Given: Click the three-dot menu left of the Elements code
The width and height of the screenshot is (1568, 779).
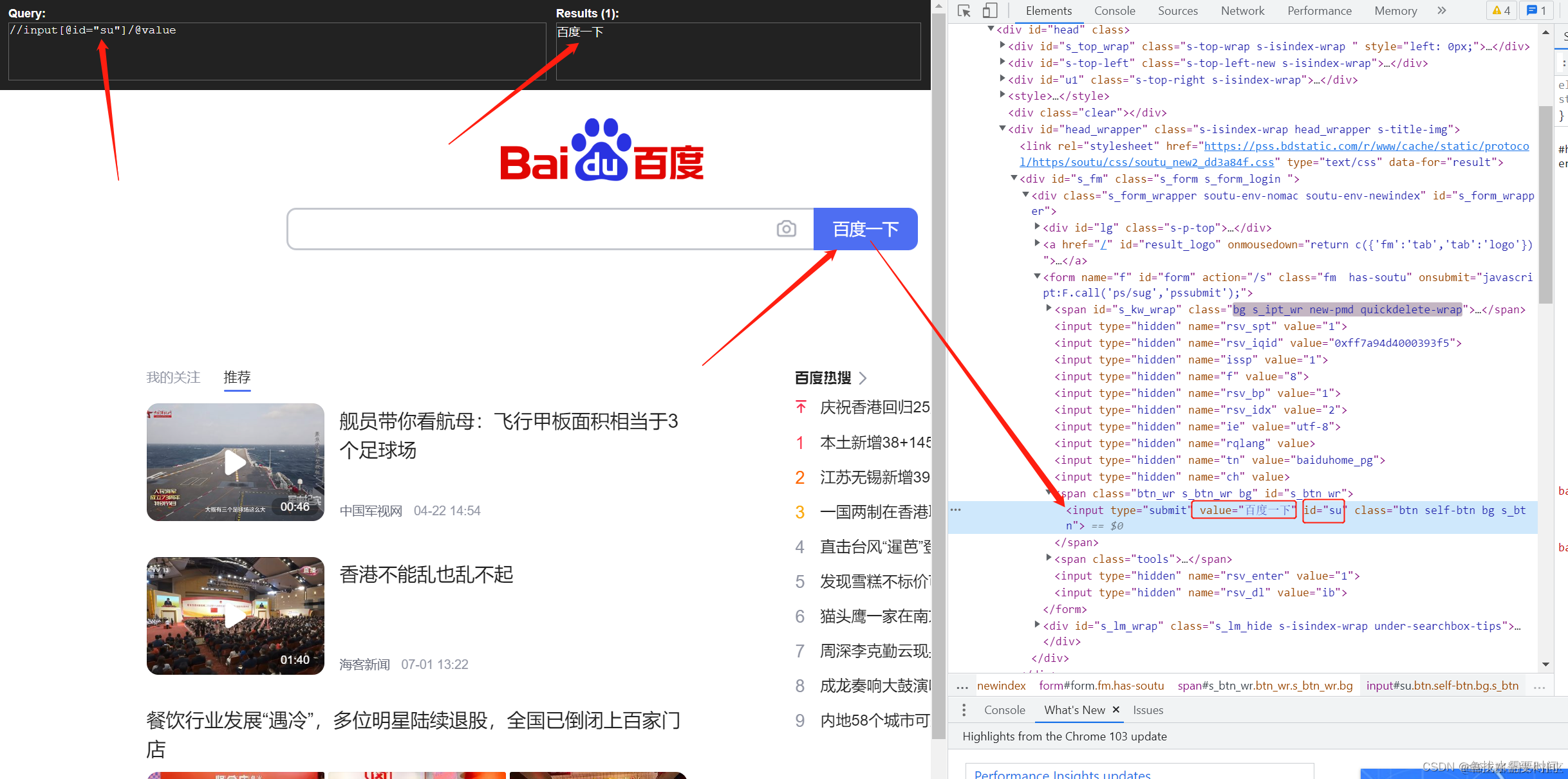Looking at the screenshot, I should coord(955,509).
